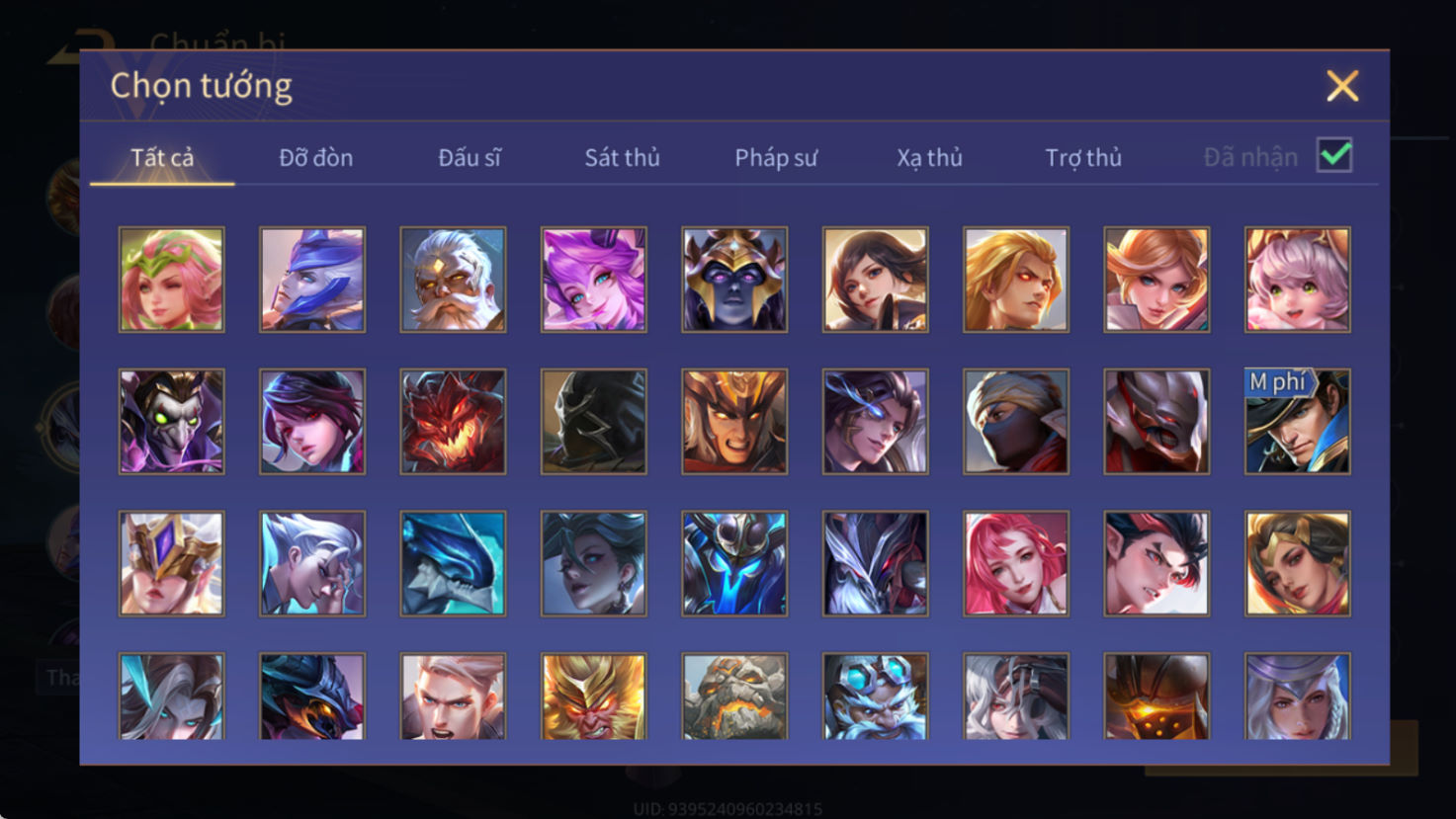The width and height of the screenshot is (1456, 819).
Task: Open the Trợ thủ category tab
Action: 1083,157
